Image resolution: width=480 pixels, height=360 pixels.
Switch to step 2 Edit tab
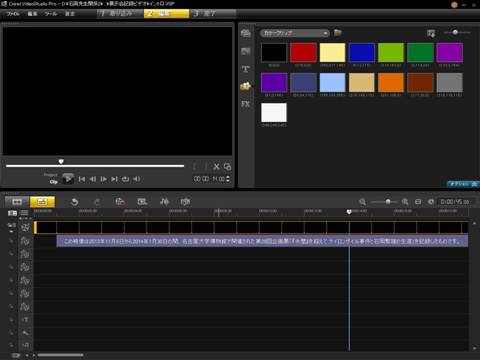click(x=166, y=14)
